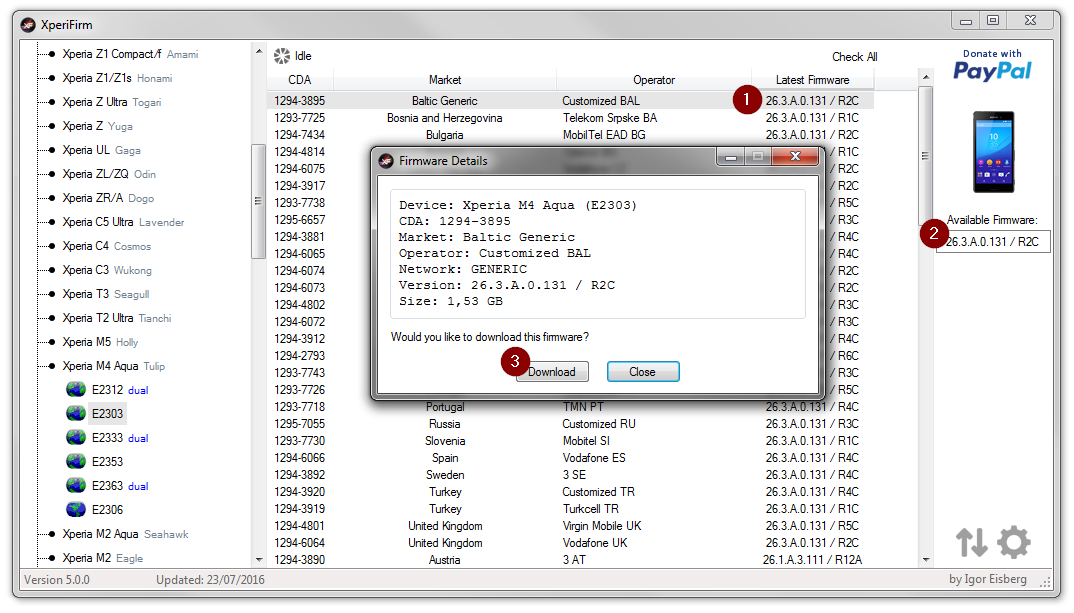
Task: Click Download in Firmware Details dialog
Action: (x=552, y=372)
